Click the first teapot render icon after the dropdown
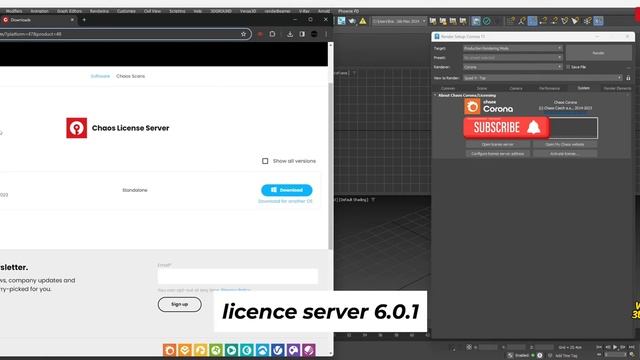Viewport: 640px width, 360px height. point(433,21)
